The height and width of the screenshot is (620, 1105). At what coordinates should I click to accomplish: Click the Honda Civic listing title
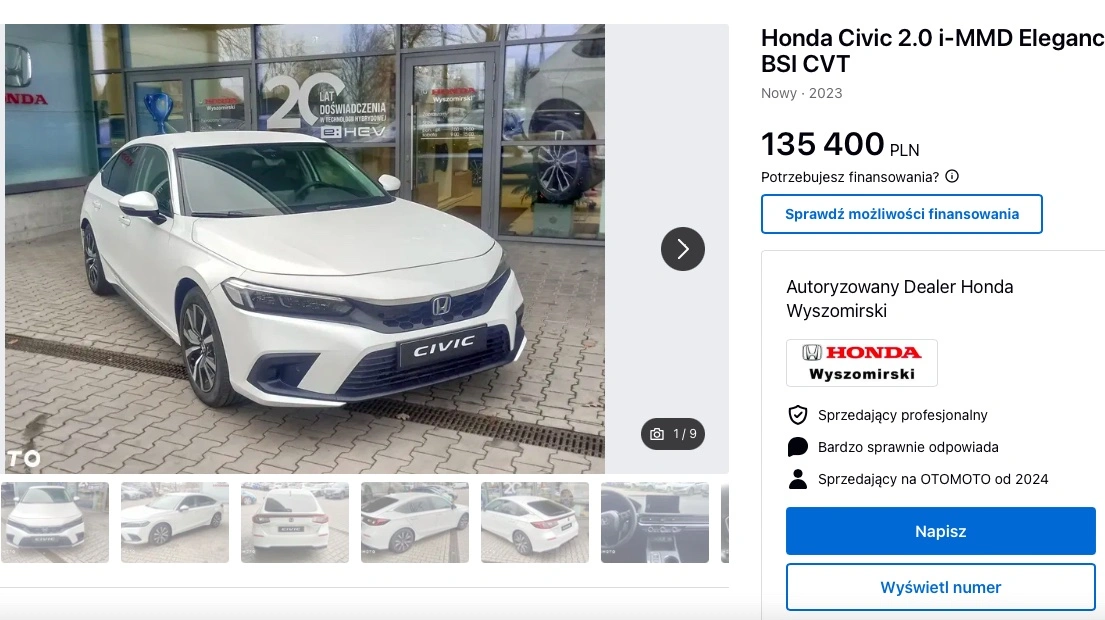click(x=932, y=51)
